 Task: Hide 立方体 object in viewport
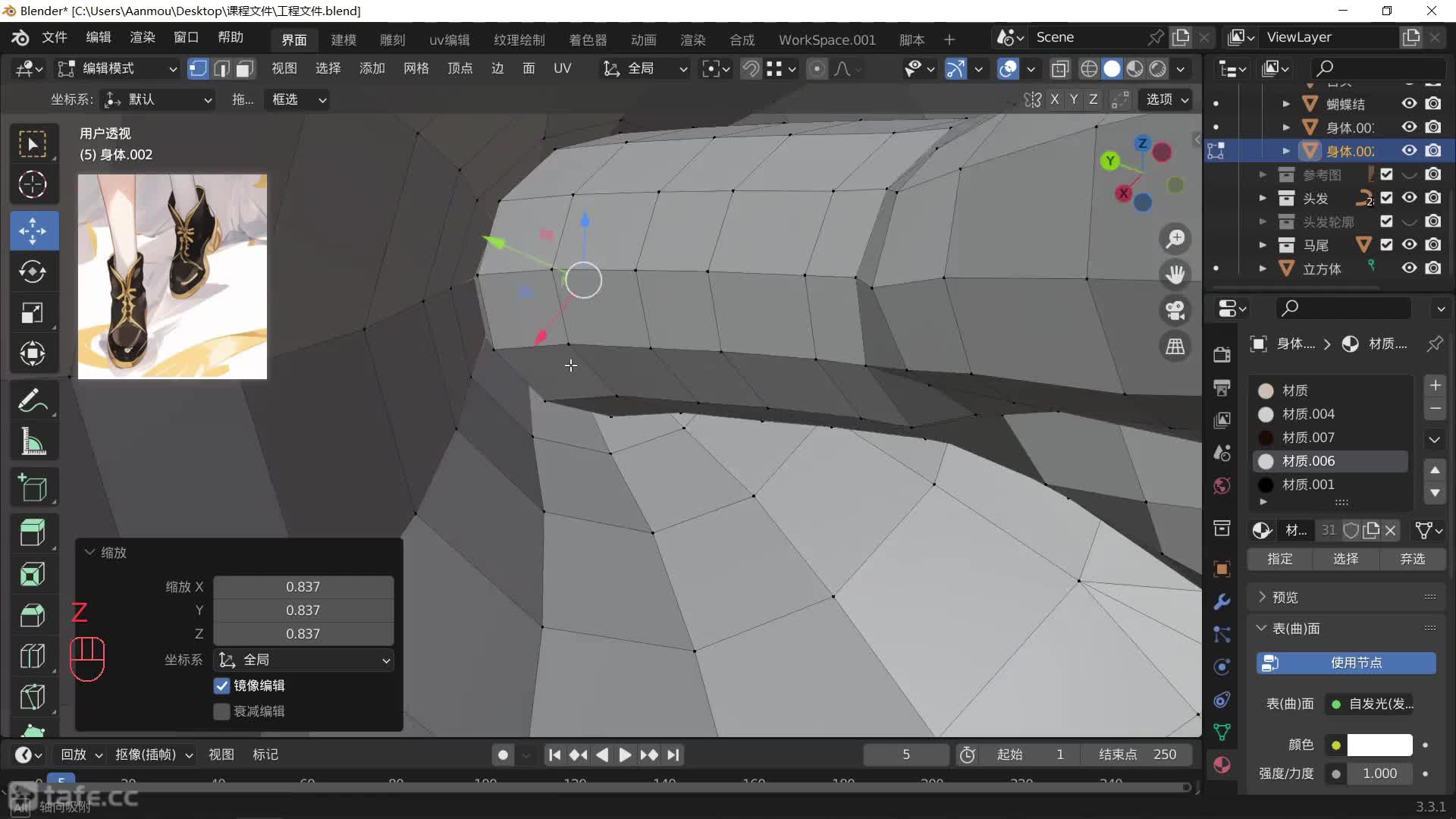pyautogui.click(x=1409, y=268)
